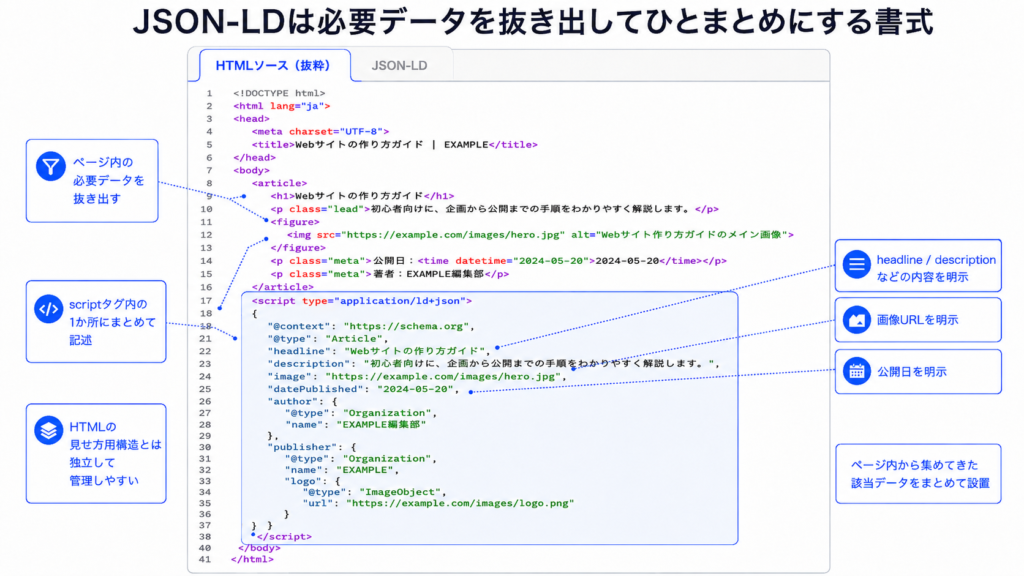
Task: Select the HTMLソース（抜粋） tab
Action: 273,65
